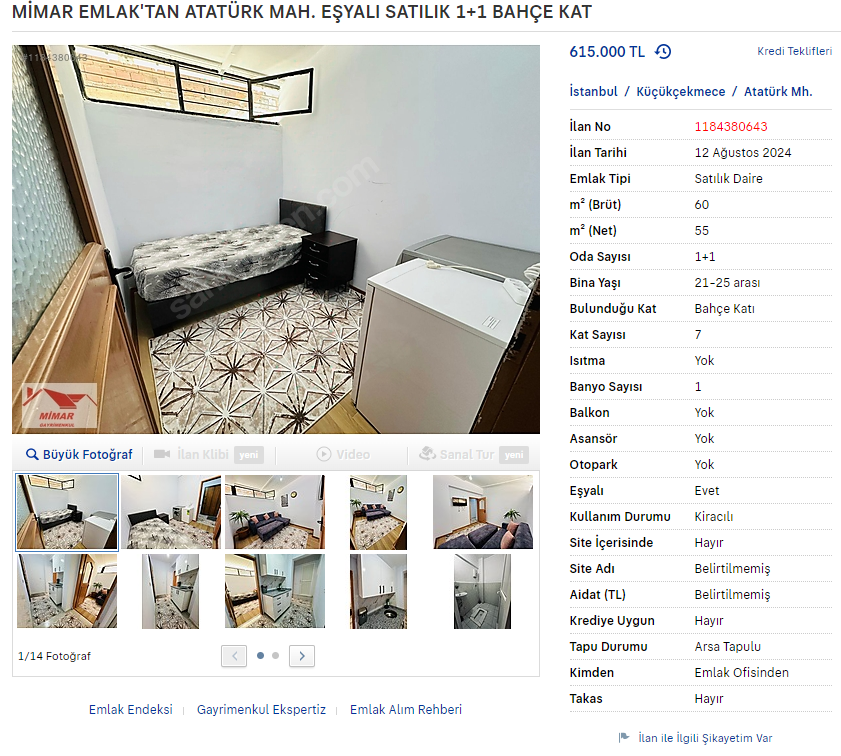Screen dimensions: 841x756
Task: Open Emlak Endeksi link
Action: 131,709
